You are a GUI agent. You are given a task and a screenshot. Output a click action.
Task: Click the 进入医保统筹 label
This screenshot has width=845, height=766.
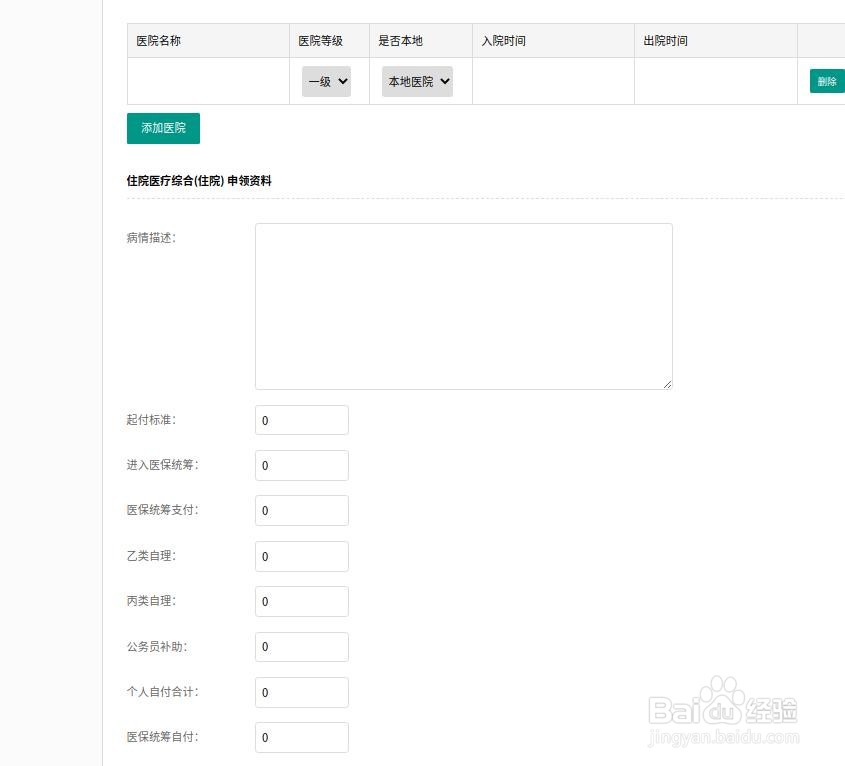pos(163,465)
